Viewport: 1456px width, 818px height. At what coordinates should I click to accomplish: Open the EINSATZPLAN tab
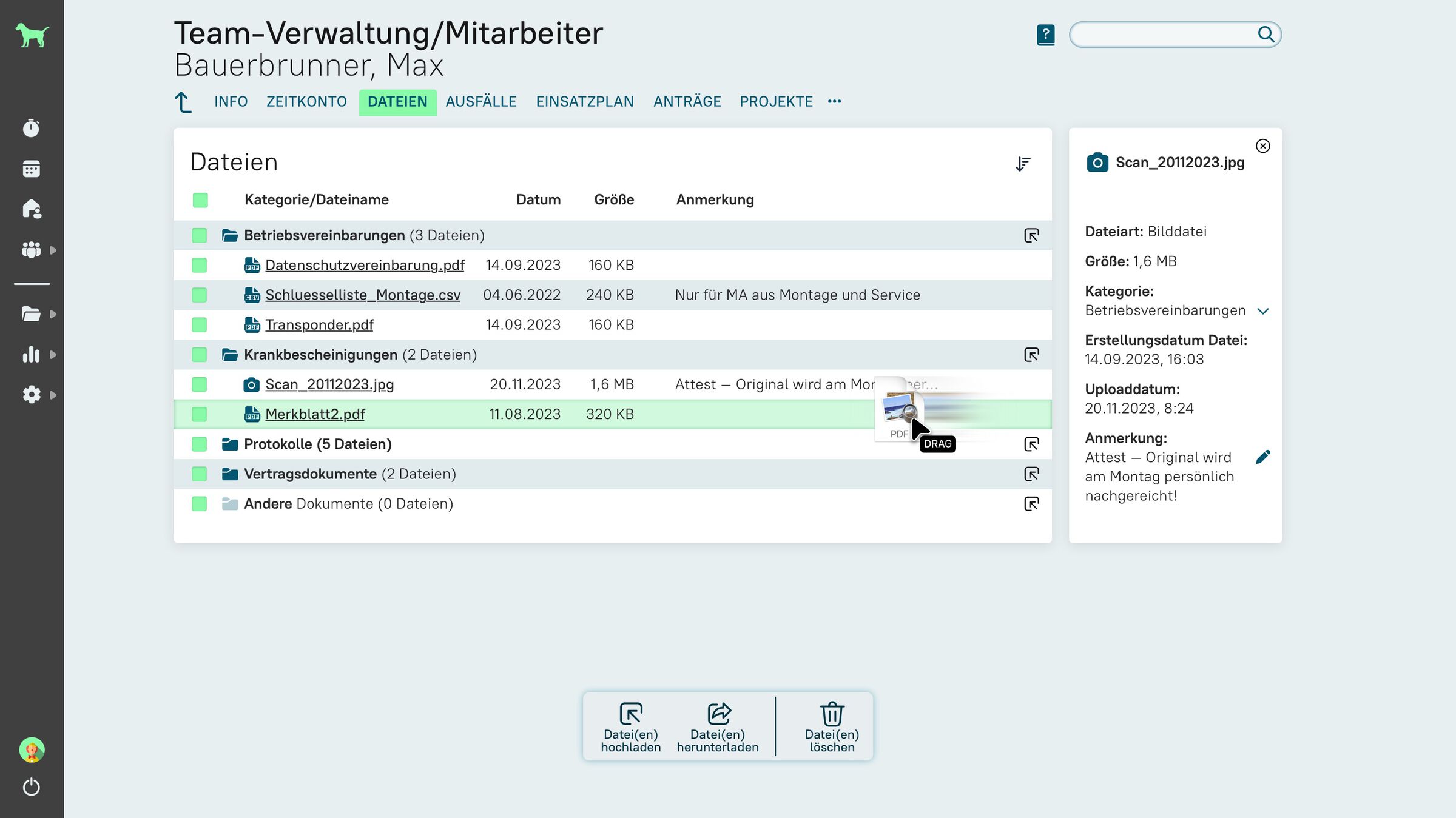[584, 101]
